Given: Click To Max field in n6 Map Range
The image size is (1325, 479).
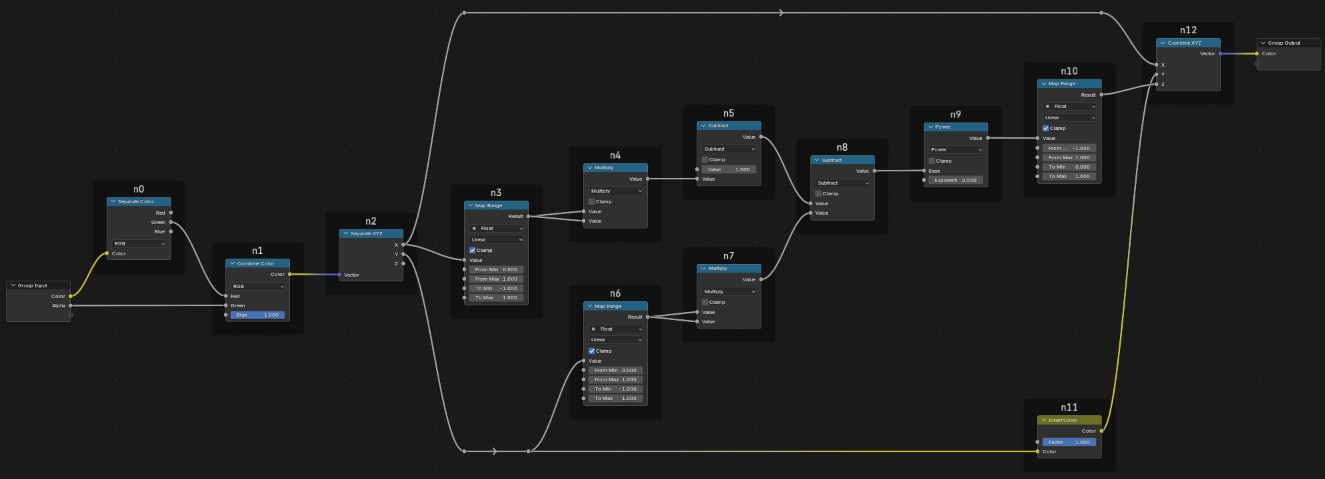Looking at the screenshot, I should pos(615,398).
